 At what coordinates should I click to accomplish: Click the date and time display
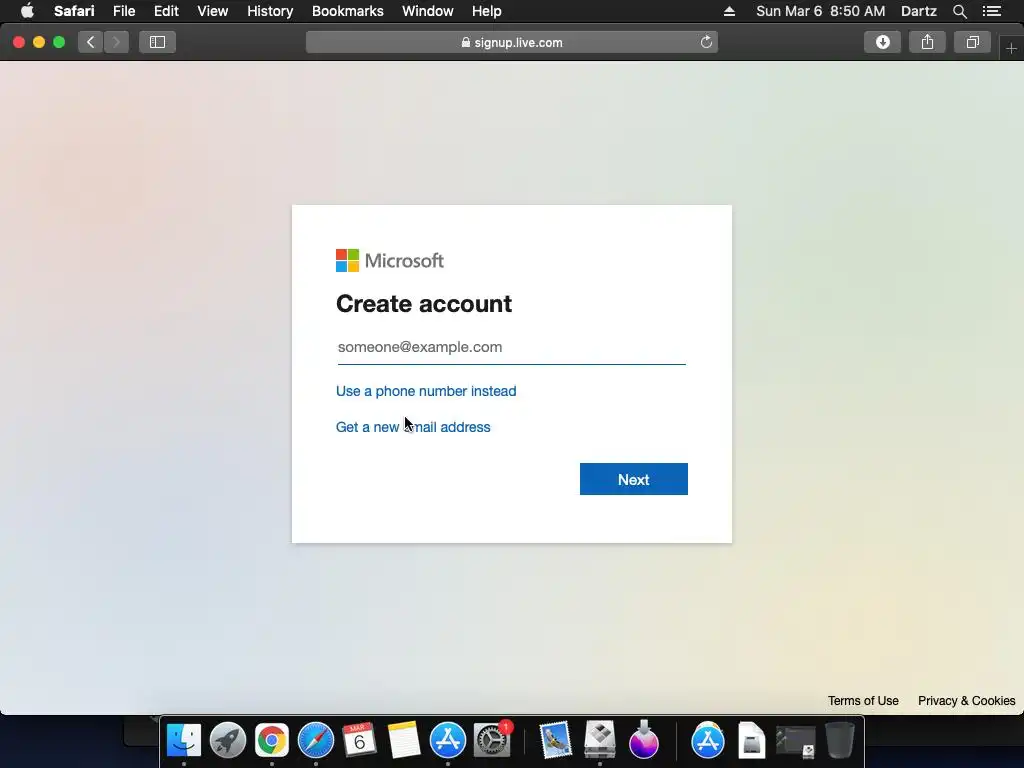tap(820, 11)
